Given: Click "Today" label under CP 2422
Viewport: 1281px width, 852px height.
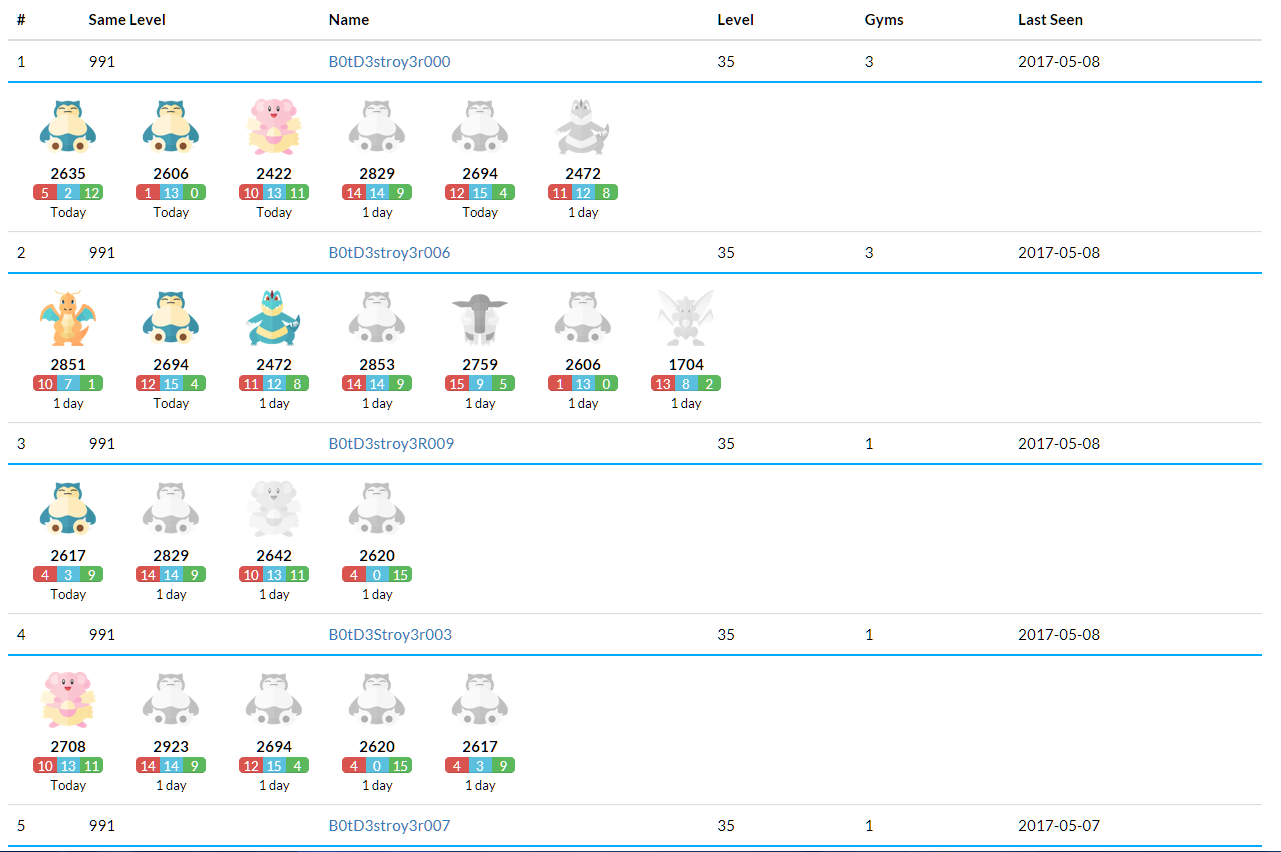Looking at the screenshot, I should pos(274,212).
